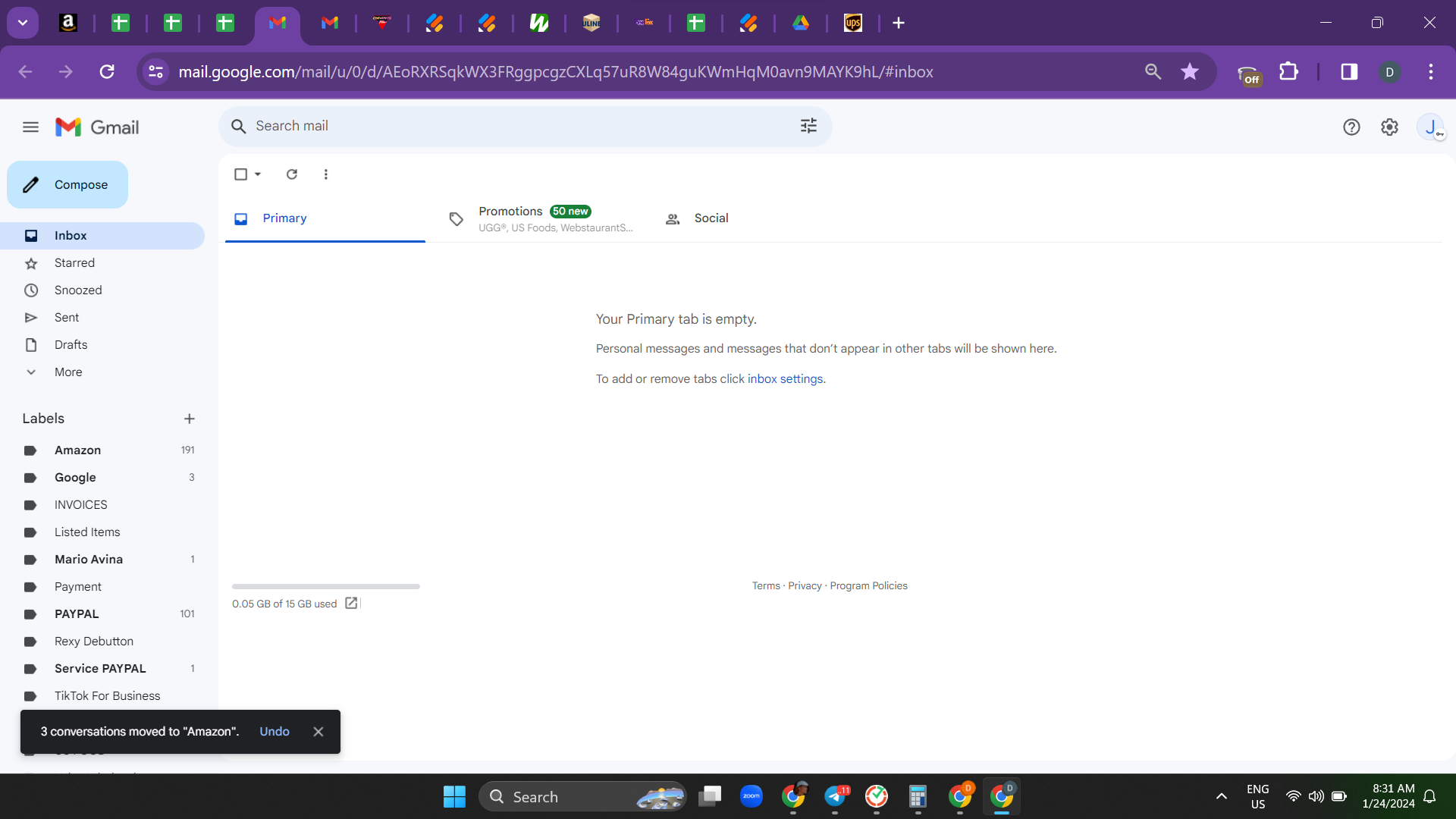Image resolution: width=1456 pixels, height=819 pixels.
Task: Open the Terms link
Action: 766,585
